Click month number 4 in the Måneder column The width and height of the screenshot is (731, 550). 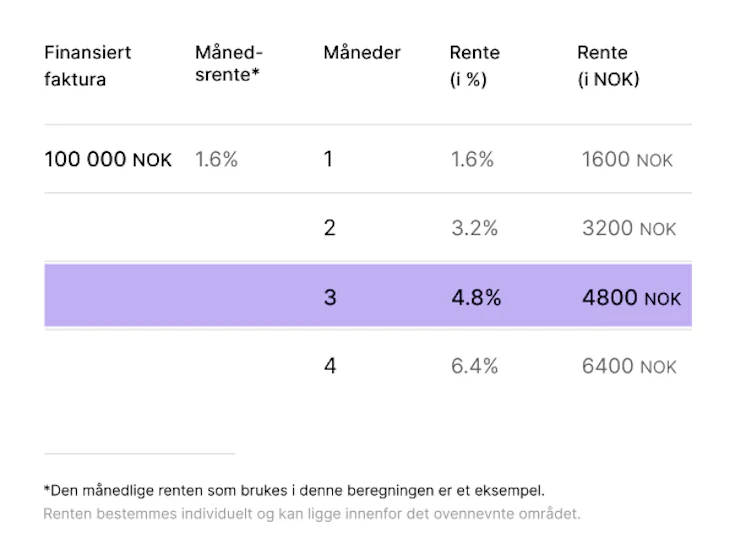coord(330,366)
